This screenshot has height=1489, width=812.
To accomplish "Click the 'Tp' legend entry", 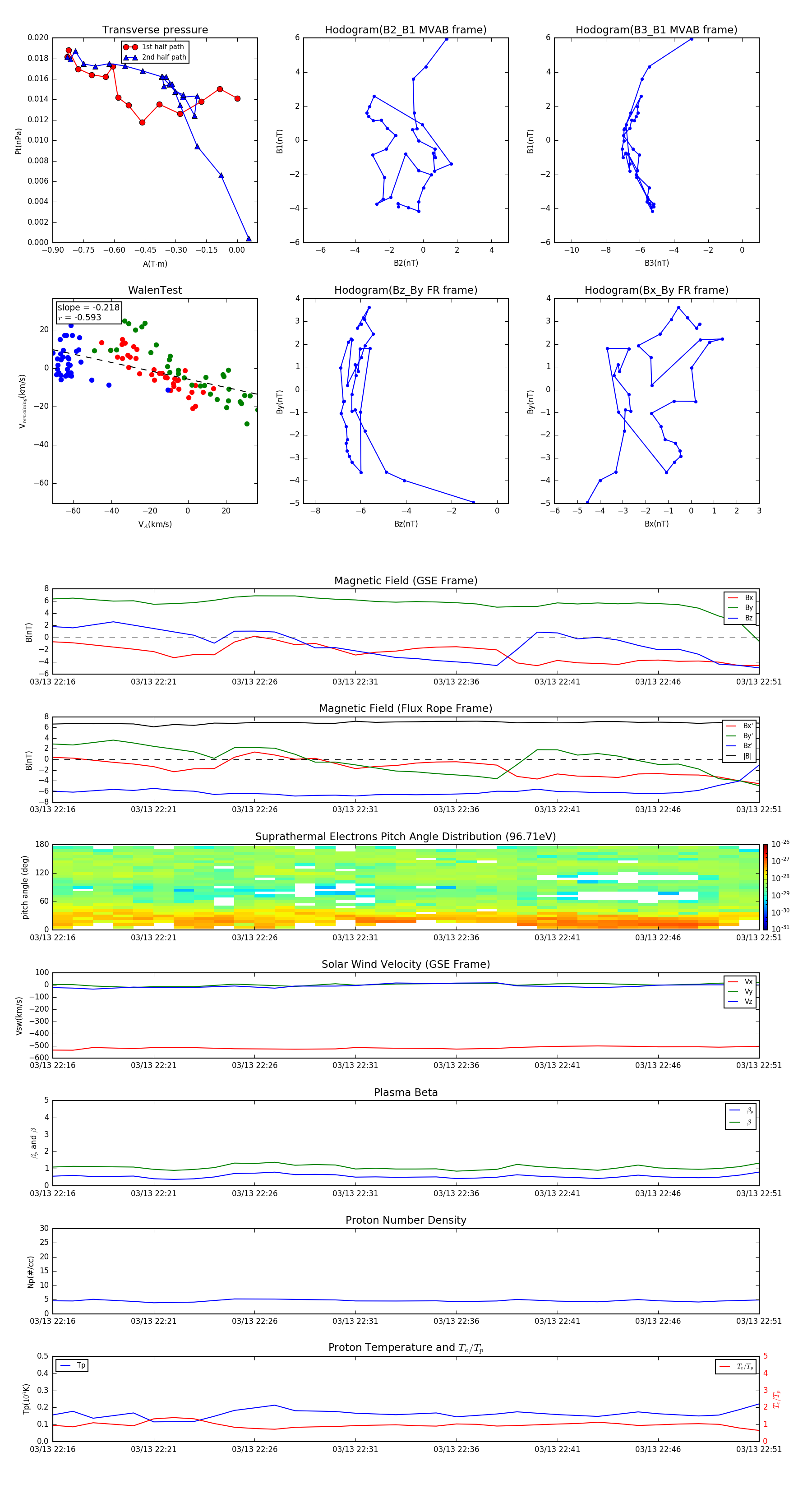I will pyautogui.click(x=72, y=1365).
